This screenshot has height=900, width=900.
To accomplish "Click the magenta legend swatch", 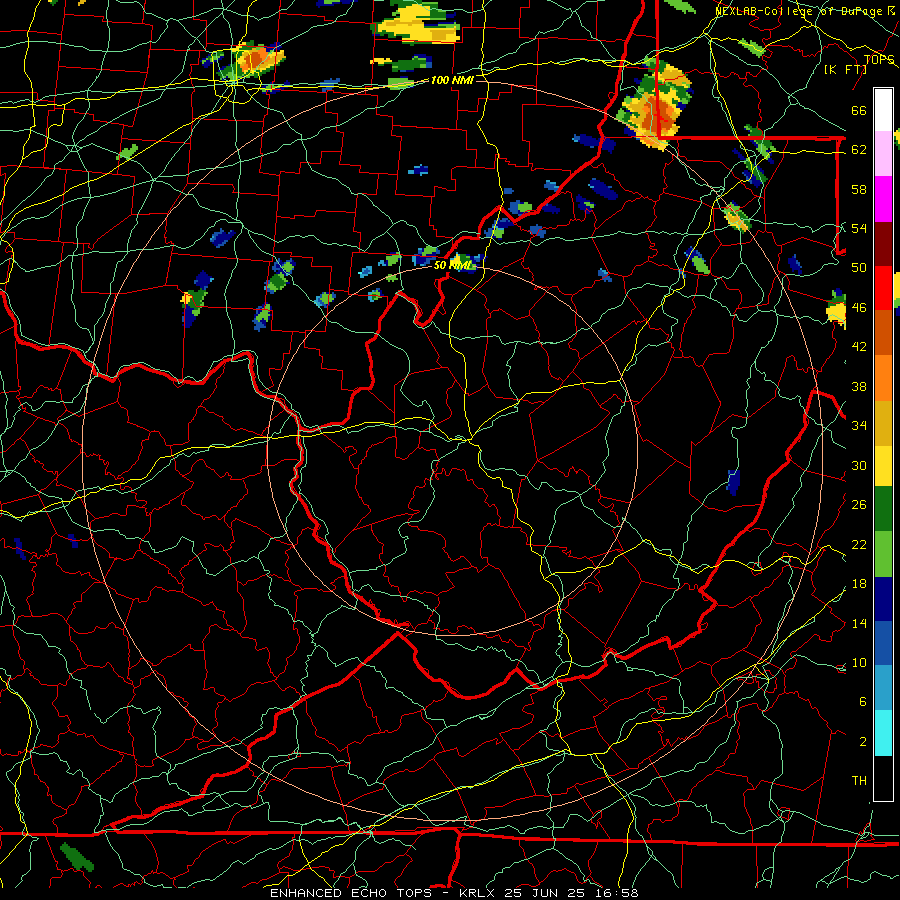I will (883, 199).
